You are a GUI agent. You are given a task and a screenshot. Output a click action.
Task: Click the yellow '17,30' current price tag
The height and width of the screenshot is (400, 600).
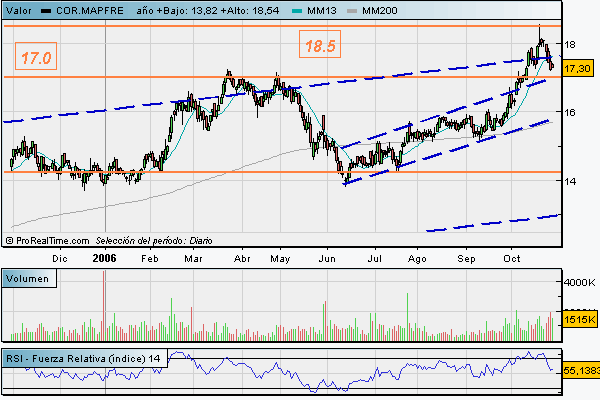[x=578, y=69]
